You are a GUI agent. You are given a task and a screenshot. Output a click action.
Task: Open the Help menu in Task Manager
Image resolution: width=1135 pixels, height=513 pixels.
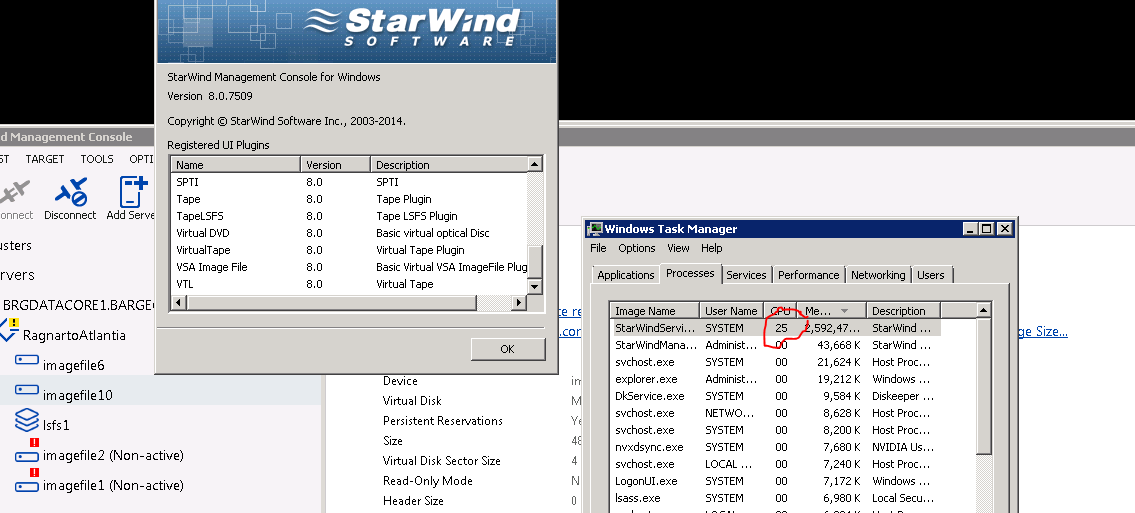tap(712, 248)
